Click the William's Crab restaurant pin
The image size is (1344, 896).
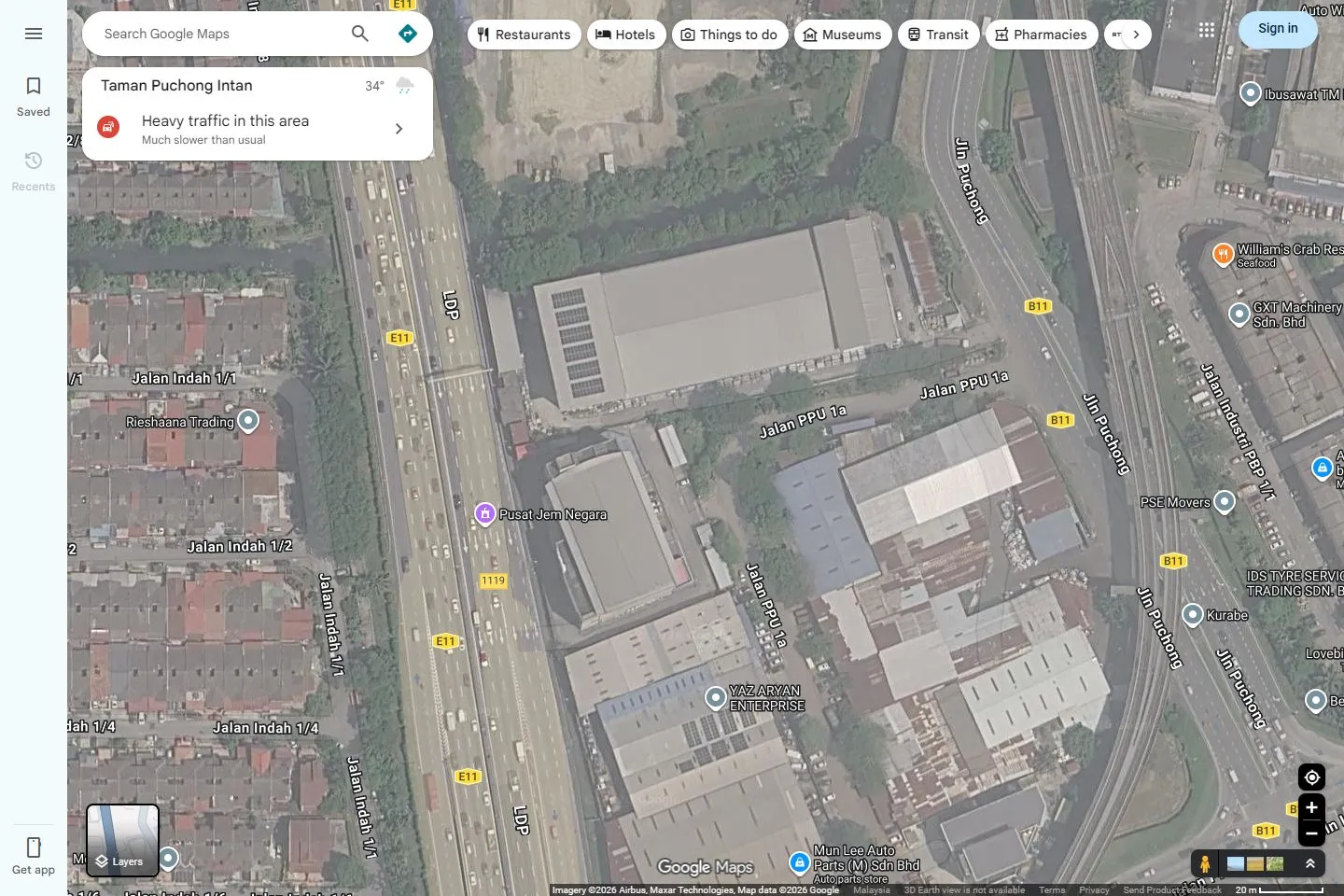[1223, 254]
